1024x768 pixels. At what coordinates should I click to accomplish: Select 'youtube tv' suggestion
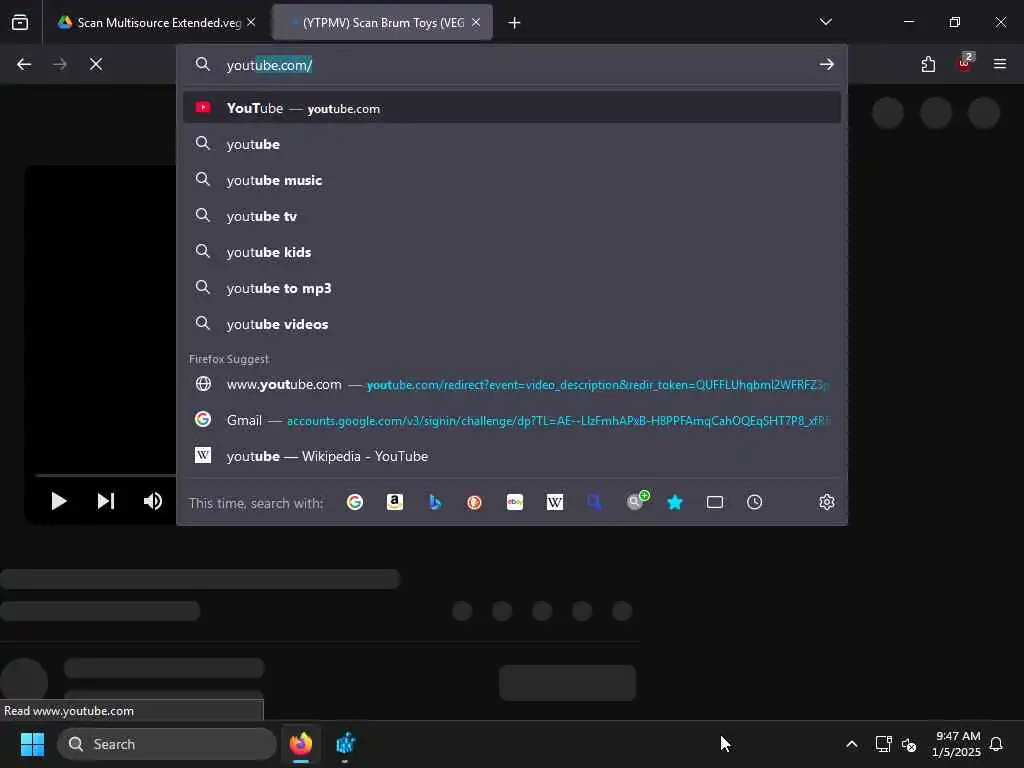point(512,216)
